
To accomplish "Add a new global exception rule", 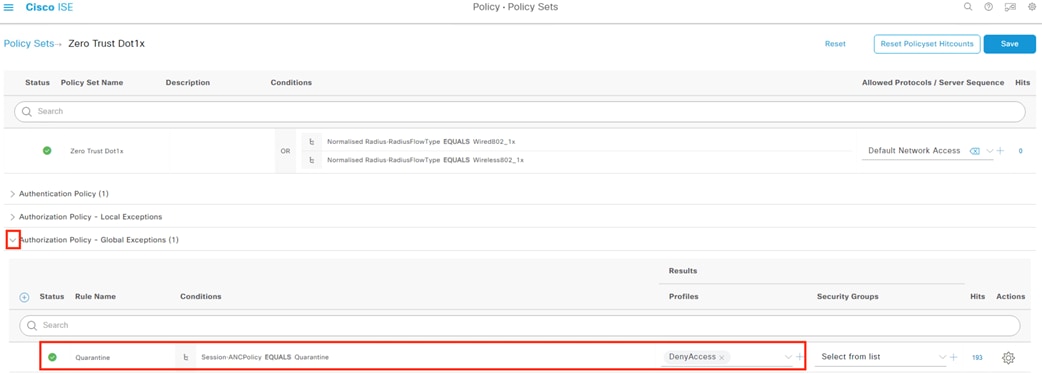I will [x=25, y=297].
